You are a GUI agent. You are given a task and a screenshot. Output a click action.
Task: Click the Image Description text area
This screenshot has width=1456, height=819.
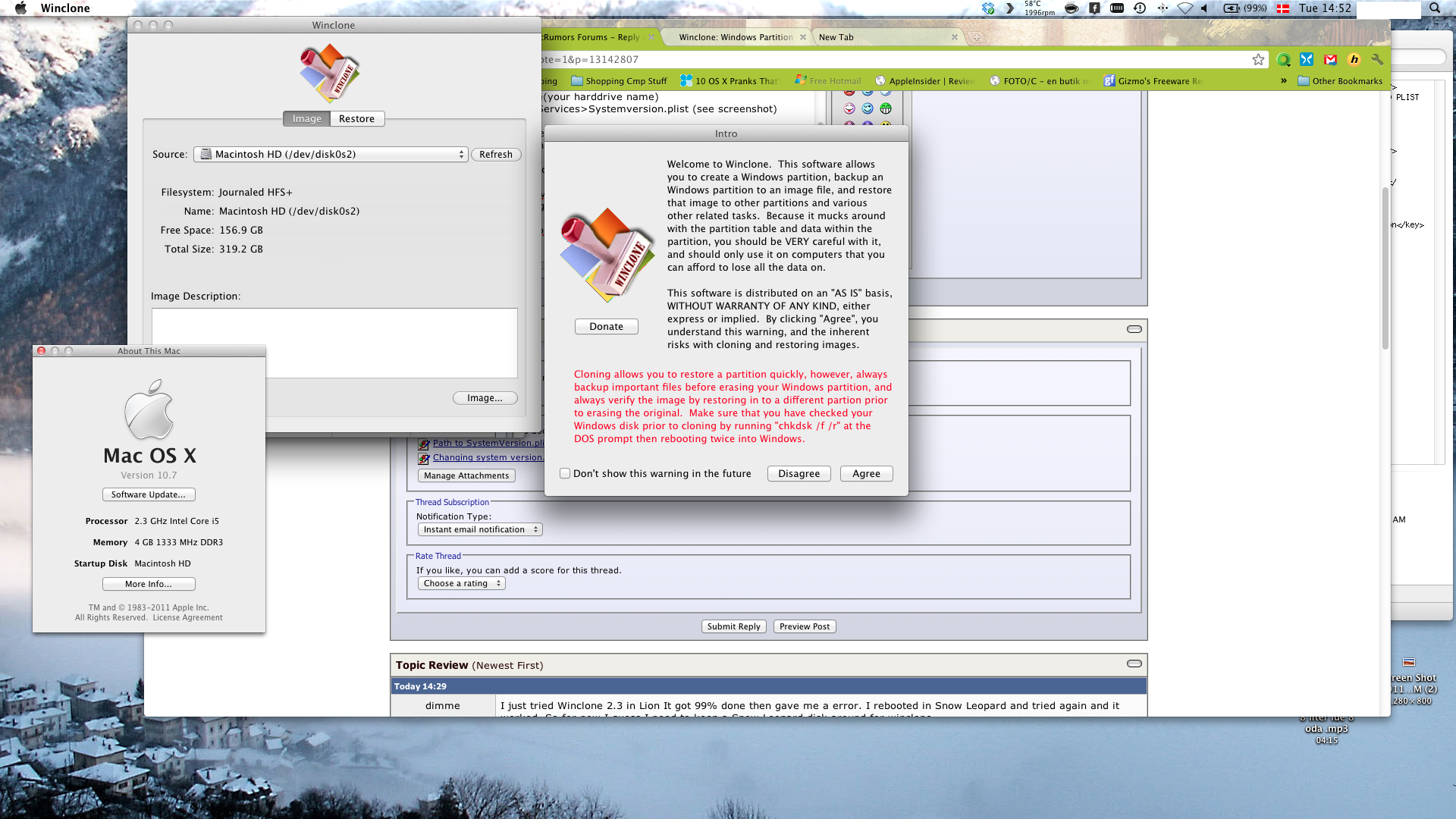click(x=334, y=343)
